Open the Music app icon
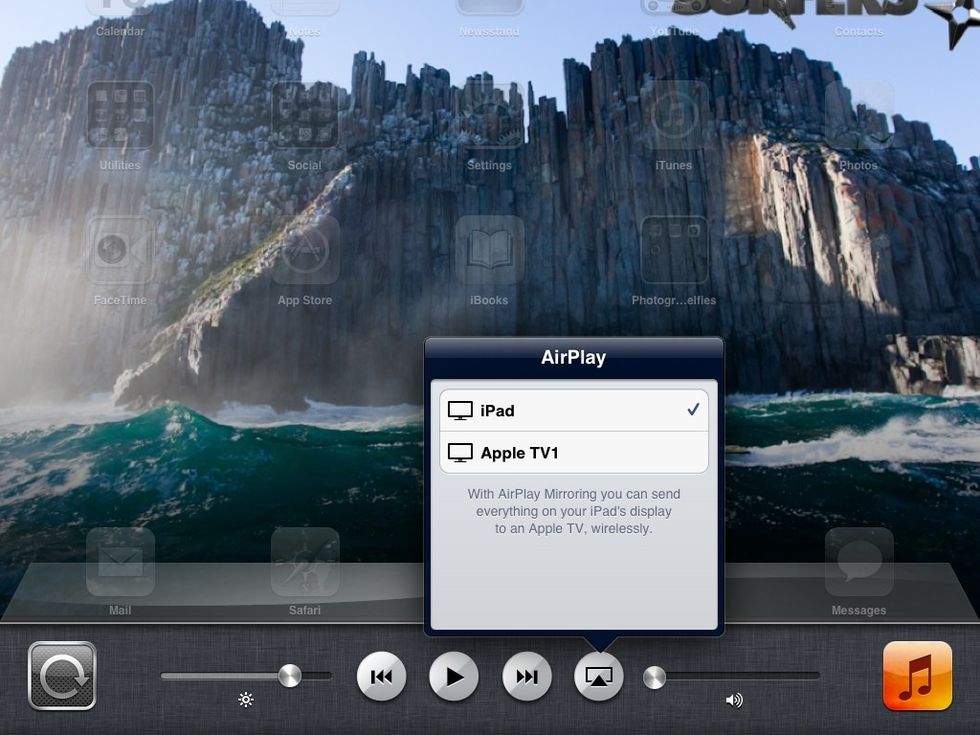 pos(918,676)
